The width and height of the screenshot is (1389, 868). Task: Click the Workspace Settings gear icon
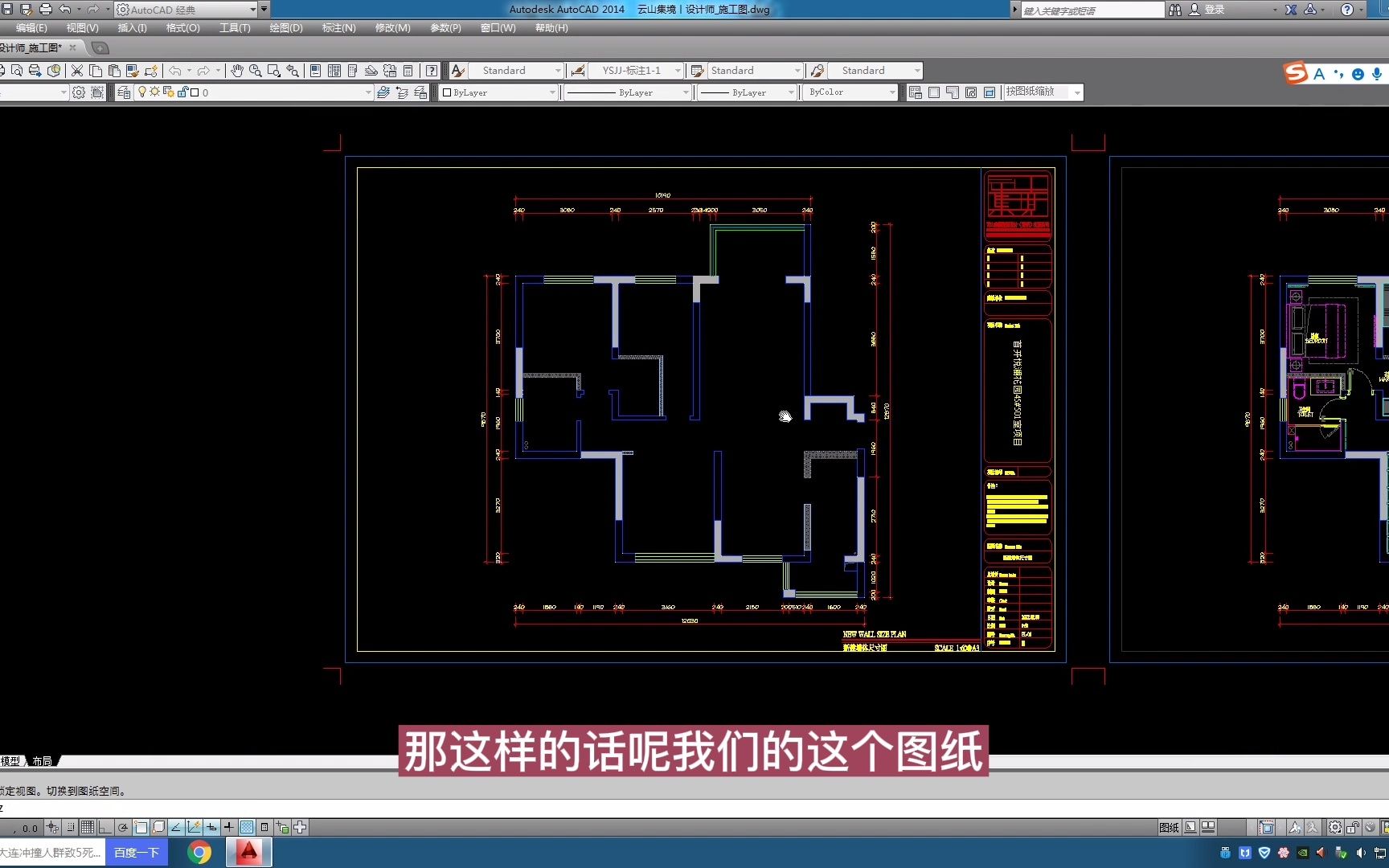(79, 92)
